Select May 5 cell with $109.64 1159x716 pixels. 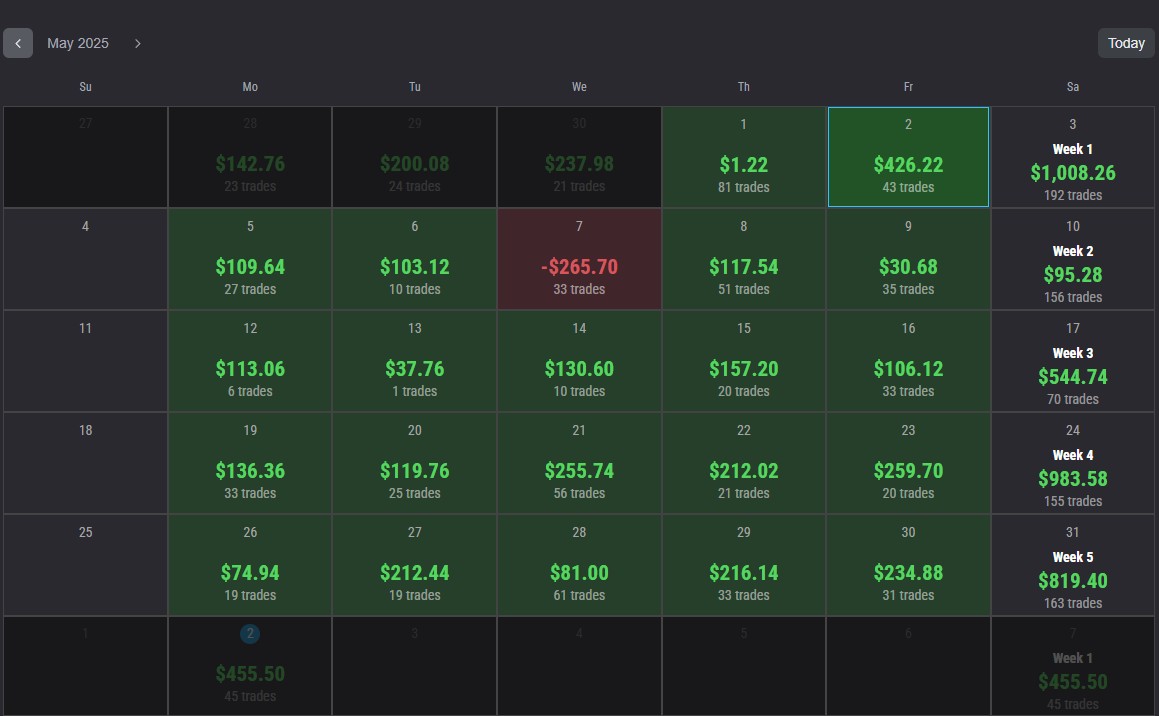click(x=250, y=259)
